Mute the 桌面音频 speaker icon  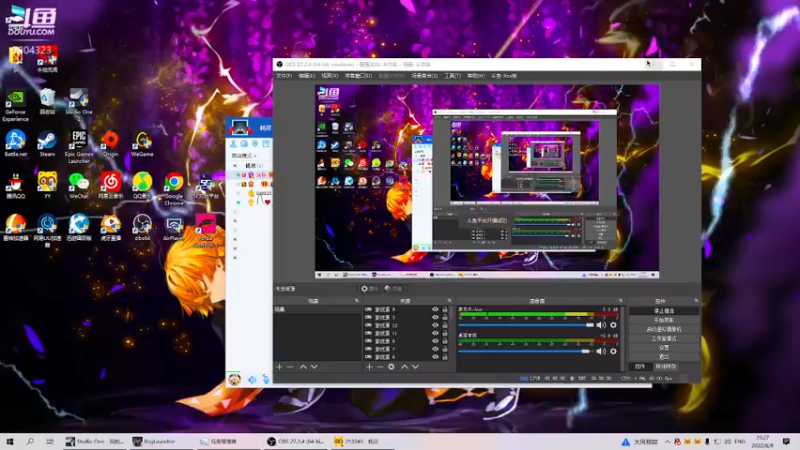(601, 351)
